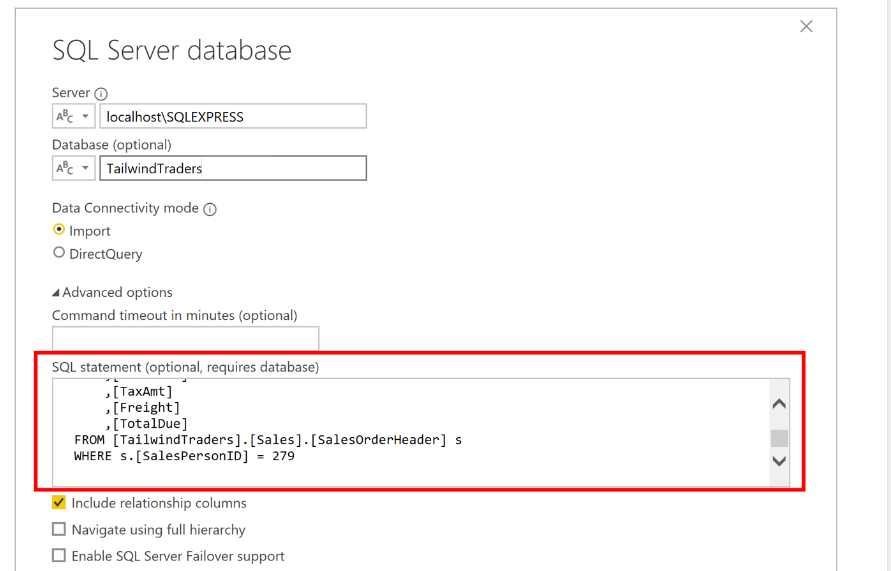Viewport: 891px width, 571px height.
Task: Click the Database text field
Action: coord(233,168)
